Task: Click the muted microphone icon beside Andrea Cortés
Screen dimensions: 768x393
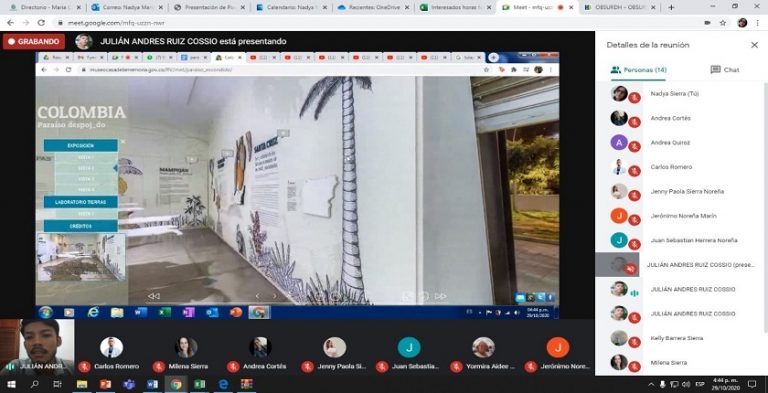Action: [x=634, y=122]
